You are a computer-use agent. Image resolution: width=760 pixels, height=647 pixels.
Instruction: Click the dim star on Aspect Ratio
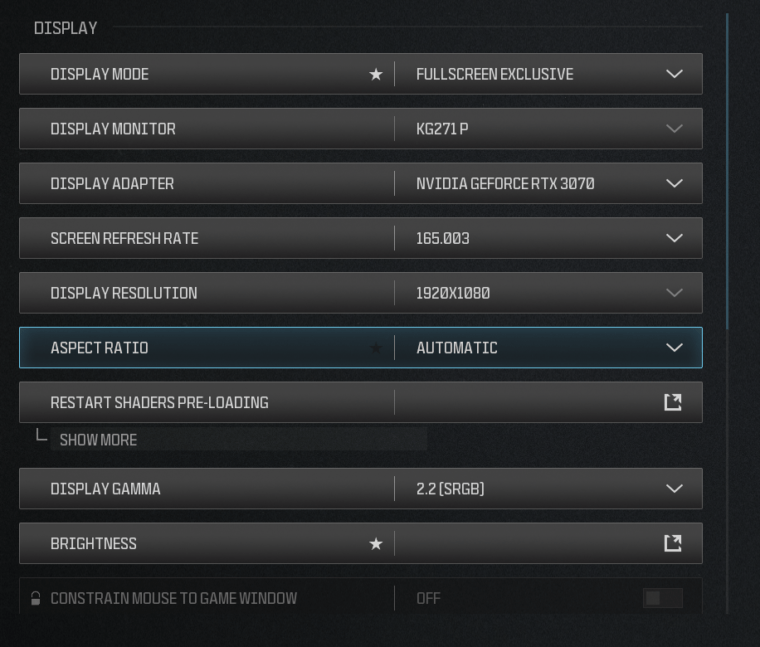pyautogui.click(x=376, y=348)
